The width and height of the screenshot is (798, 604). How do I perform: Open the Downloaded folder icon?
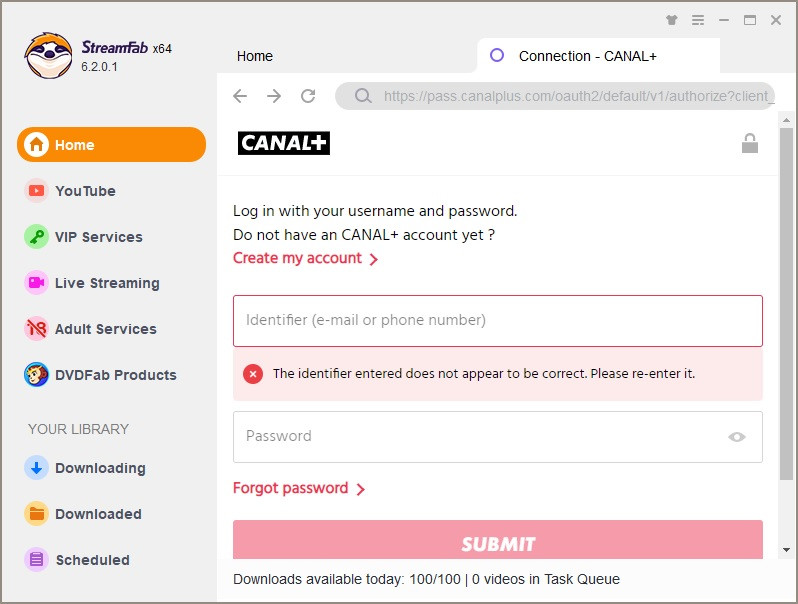[37, 514]
